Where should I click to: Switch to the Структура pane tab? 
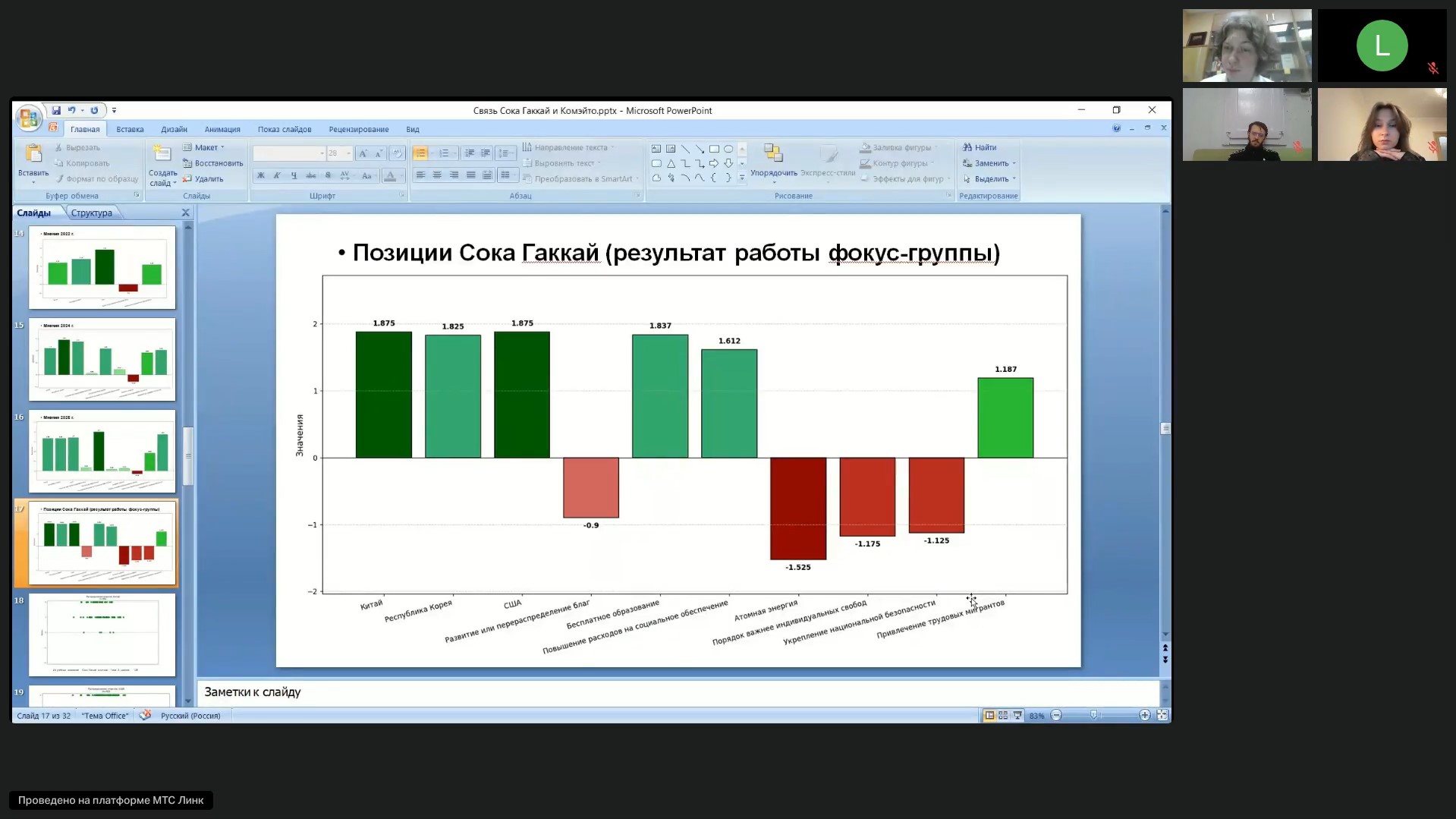[x=92, y=213]
